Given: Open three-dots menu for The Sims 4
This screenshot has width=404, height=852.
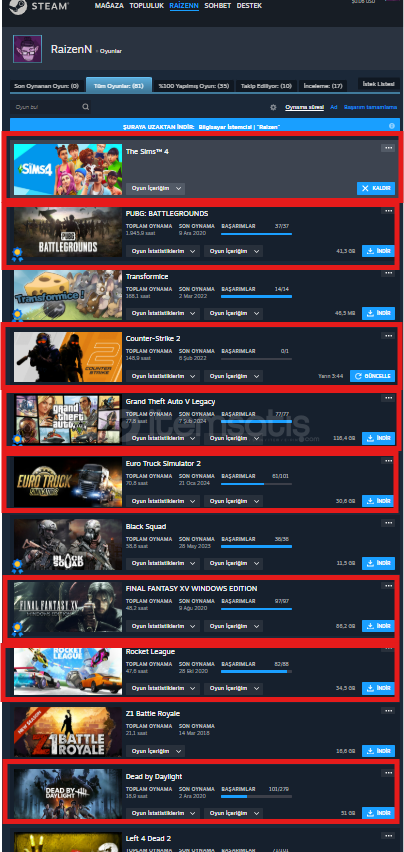Looking at the screenshot, I should (388, 148).
